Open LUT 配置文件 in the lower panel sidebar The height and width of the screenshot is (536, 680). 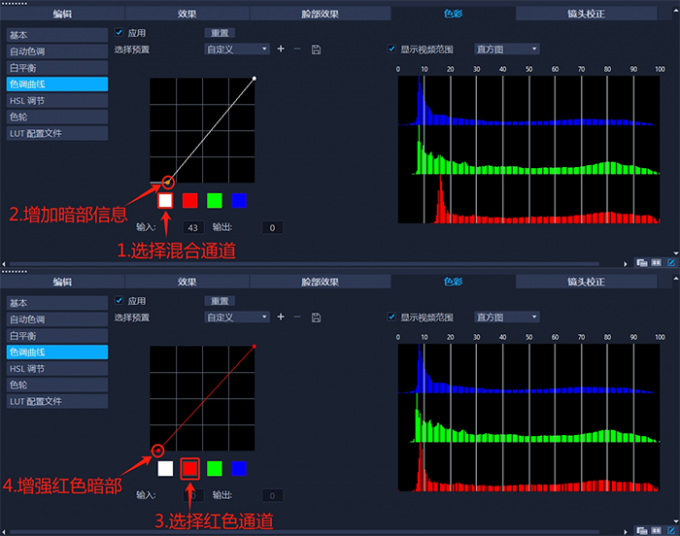[57, 401]
